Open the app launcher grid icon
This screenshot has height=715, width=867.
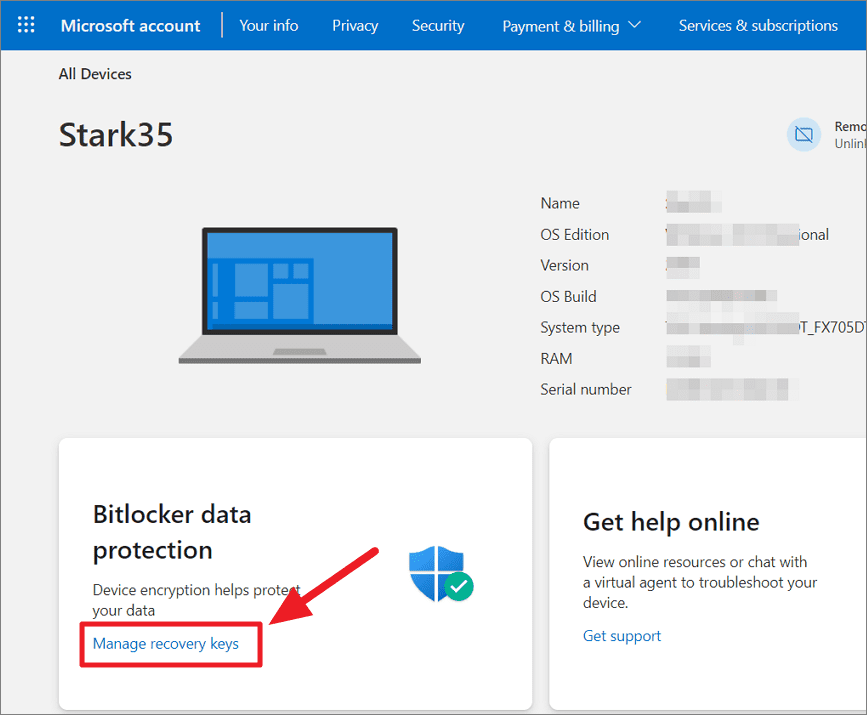point(26,25)
